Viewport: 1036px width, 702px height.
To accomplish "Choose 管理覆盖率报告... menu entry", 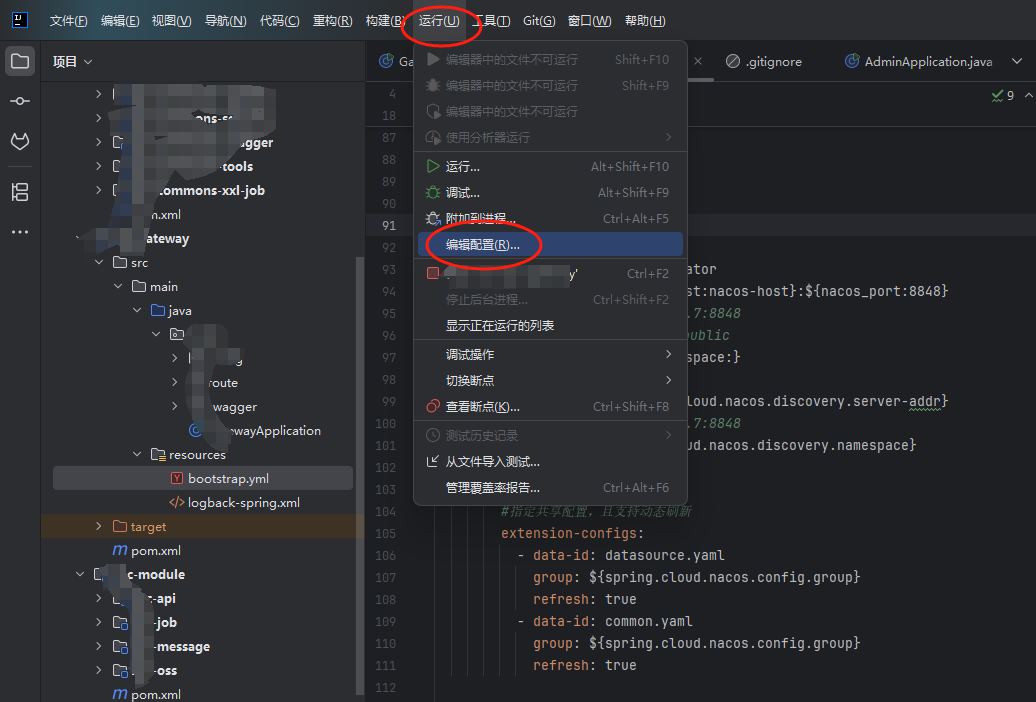I will point(550,487).
